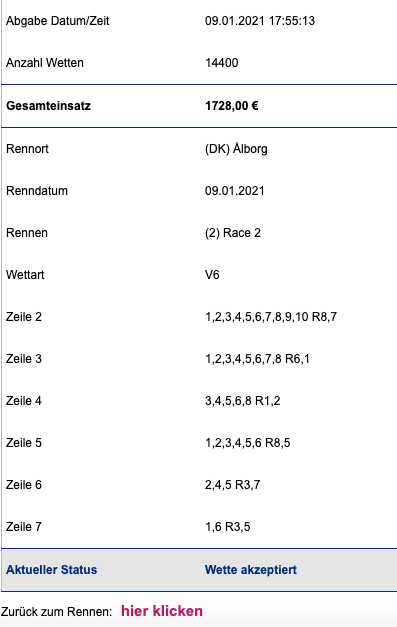
Task: Select the 'Wette akzeptiert' status text
Action: pyautogui.click(x=251, y=569)
